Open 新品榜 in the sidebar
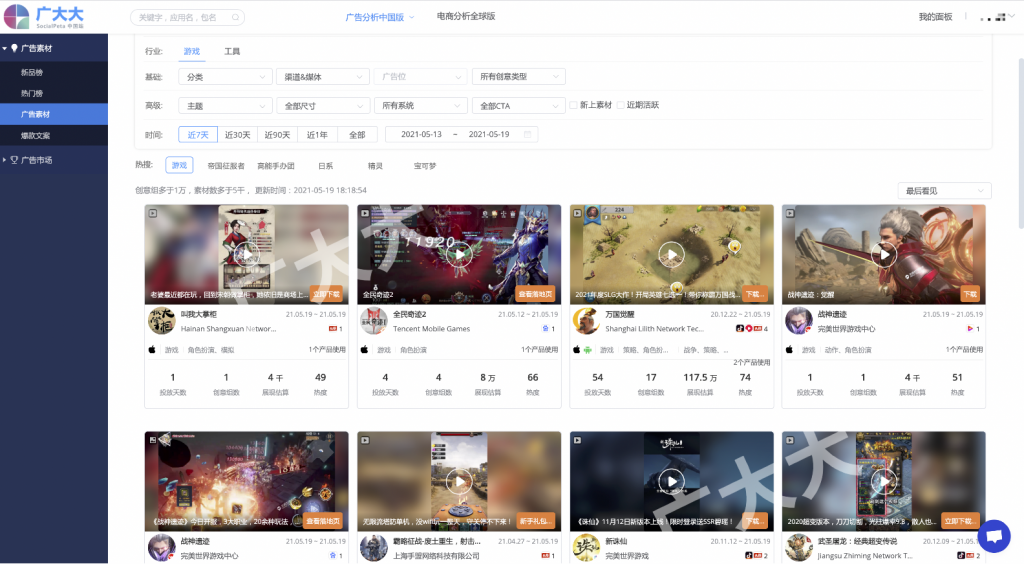The height and width of the screenshot is (564, 1024). [54, 72]
